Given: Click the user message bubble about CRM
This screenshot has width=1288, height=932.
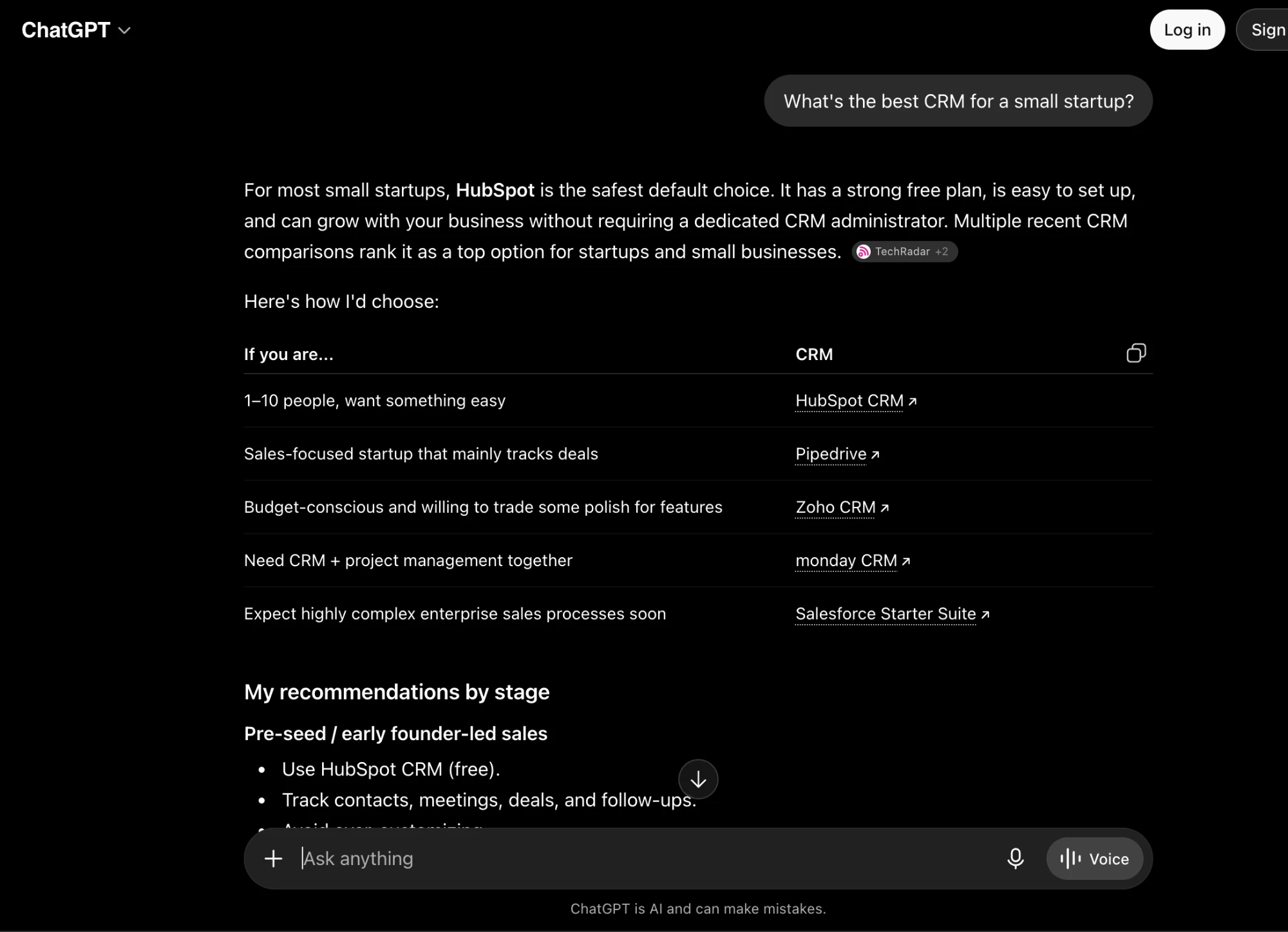Looking at the screenshot, I should click(958, 101).
